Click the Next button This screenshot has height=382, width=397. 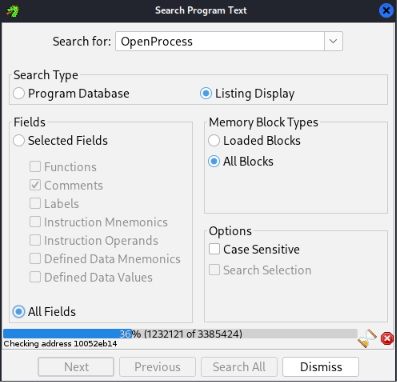pos(76,367)
